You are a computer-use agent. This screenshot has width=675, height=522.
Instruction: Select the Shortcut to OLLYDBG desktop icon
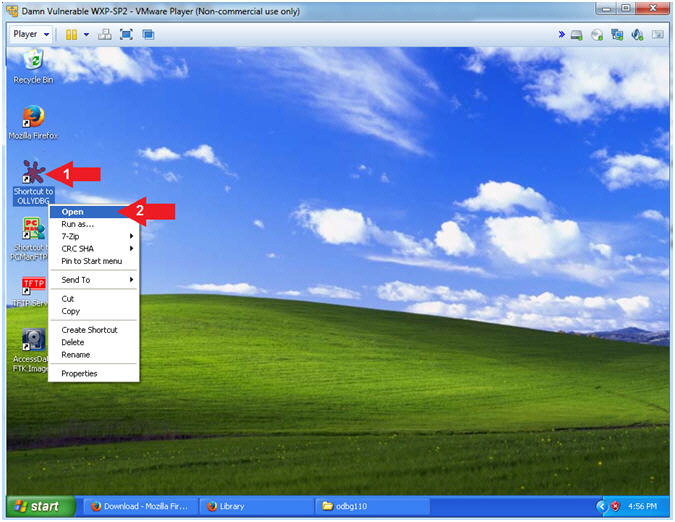[x=33, y=183]
